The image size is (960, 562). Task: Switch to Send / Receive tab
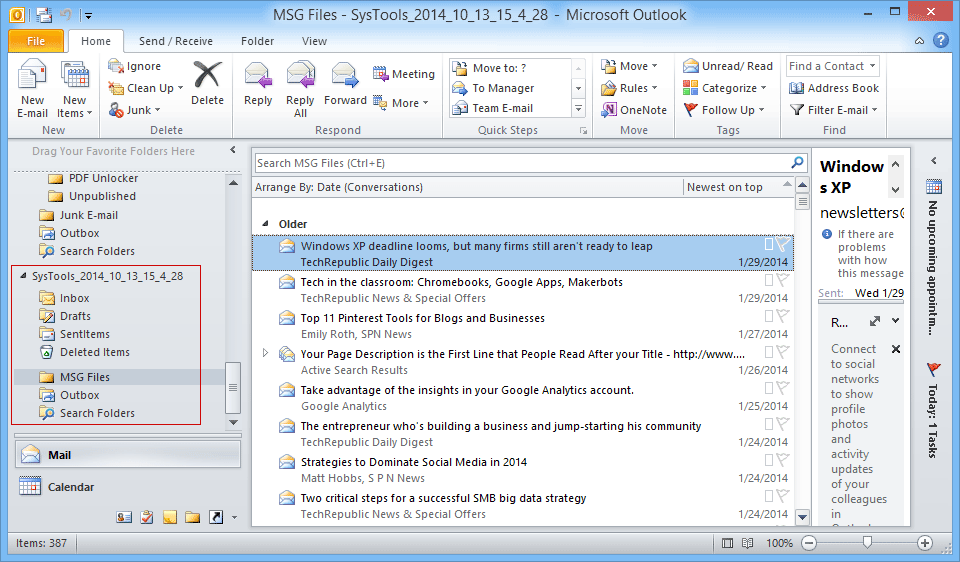[176, 41]
